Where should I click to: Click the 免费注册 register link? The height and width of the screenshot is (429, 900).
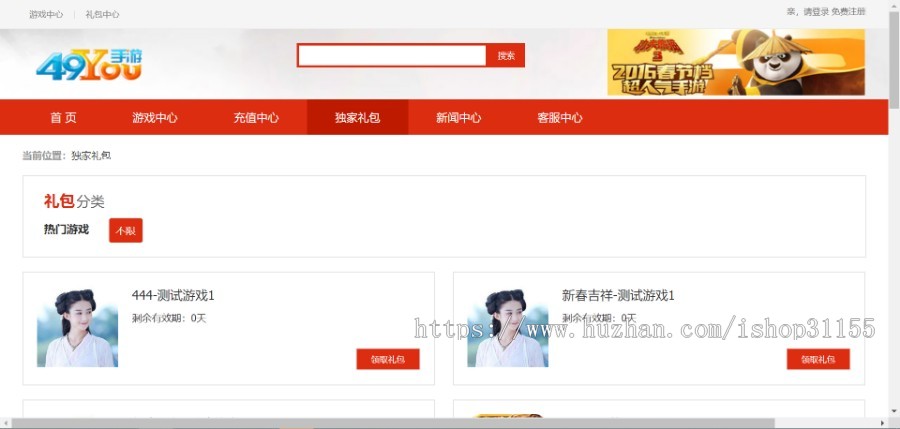(x=848, y=11)
